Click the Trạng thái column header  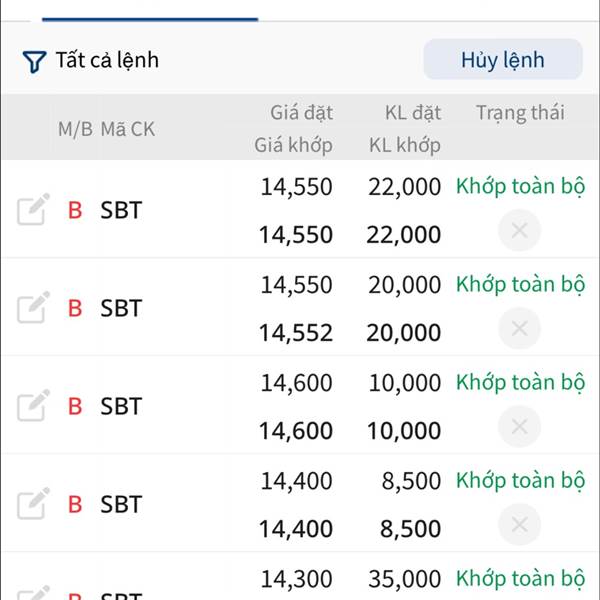coord(520,113)
